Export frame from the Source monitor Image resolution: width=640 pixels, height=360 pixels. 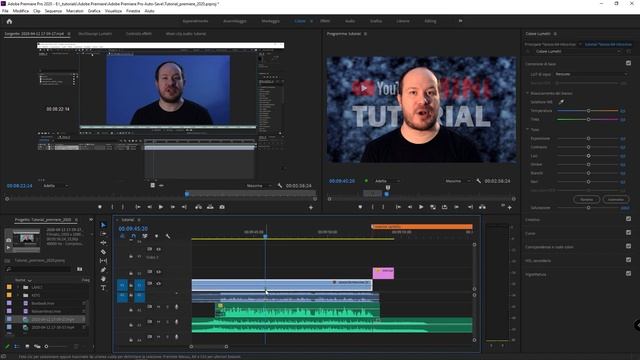pyautogui.click(x=222, y=207)
